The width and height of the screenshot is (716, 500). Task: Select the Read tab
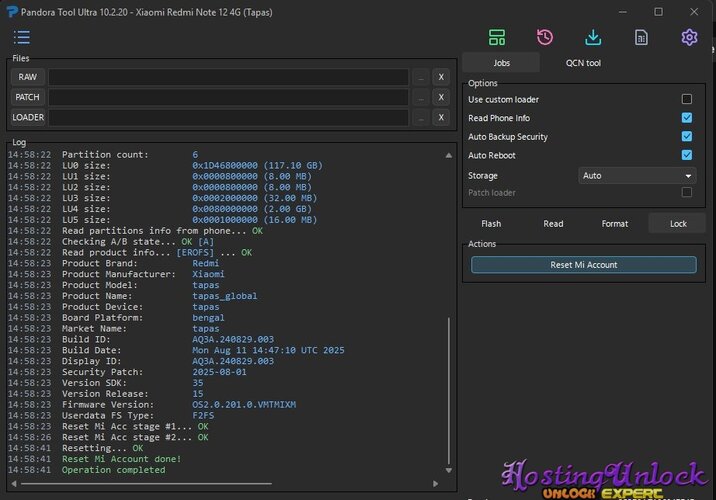point(553,224)
